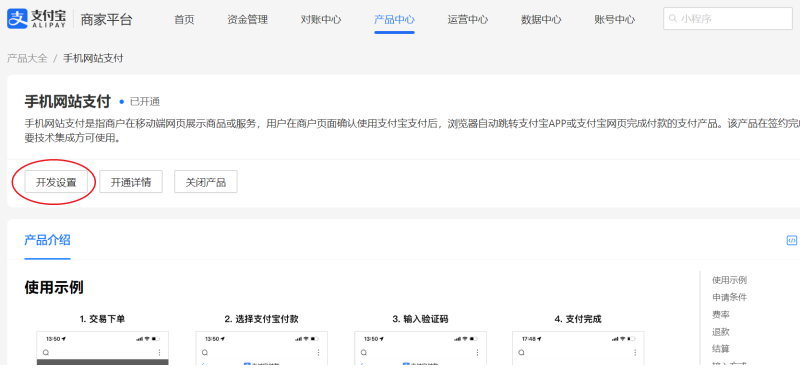This screenshot has height=380, width=800.
Task: Select the 产品中心 navigation tab
Action: [394, 20]
